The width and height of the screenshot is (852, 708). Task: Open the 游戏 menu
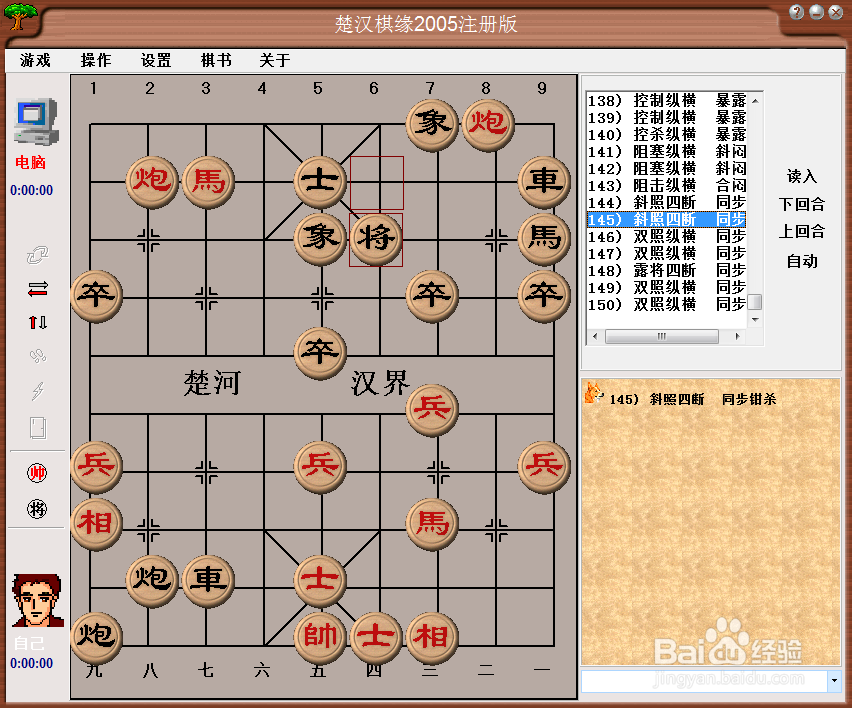35,60
